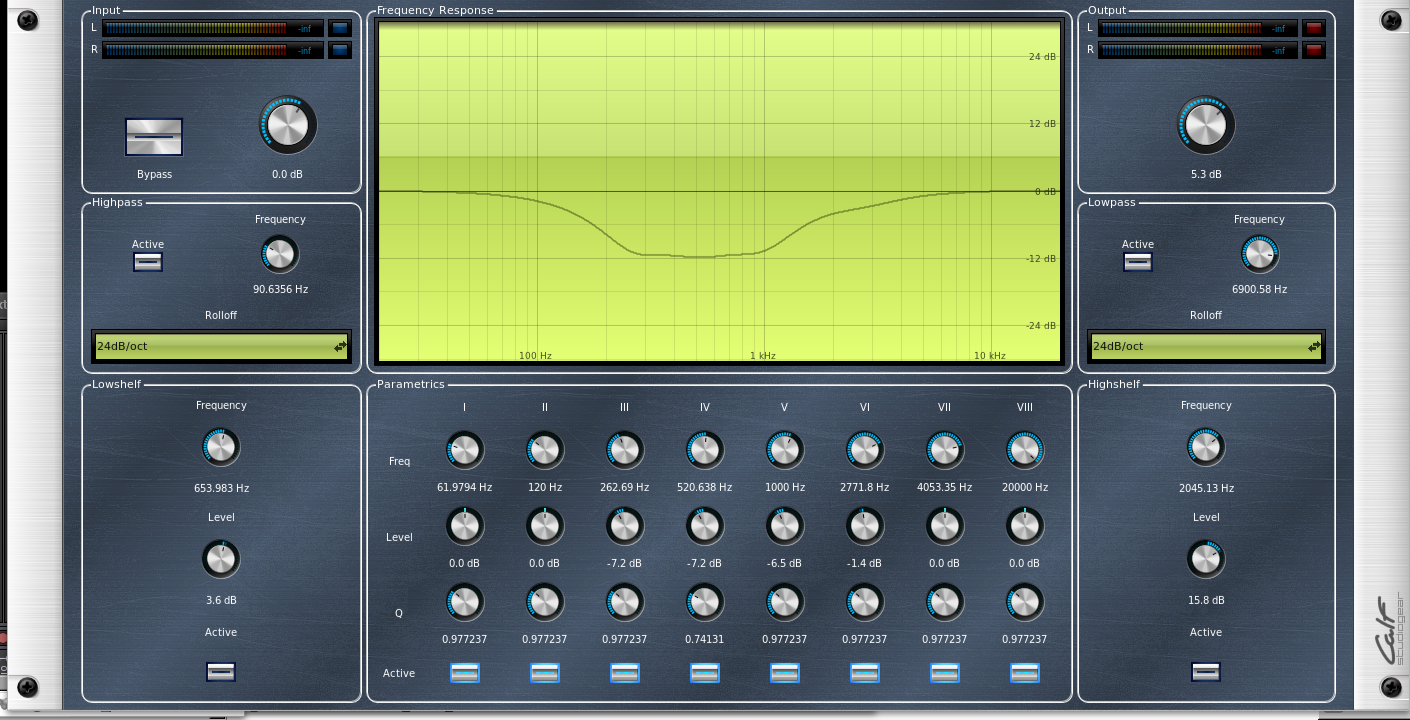Enable the Highshelf Active switch
The image size is (1410, 720).
pos(1206,672)
